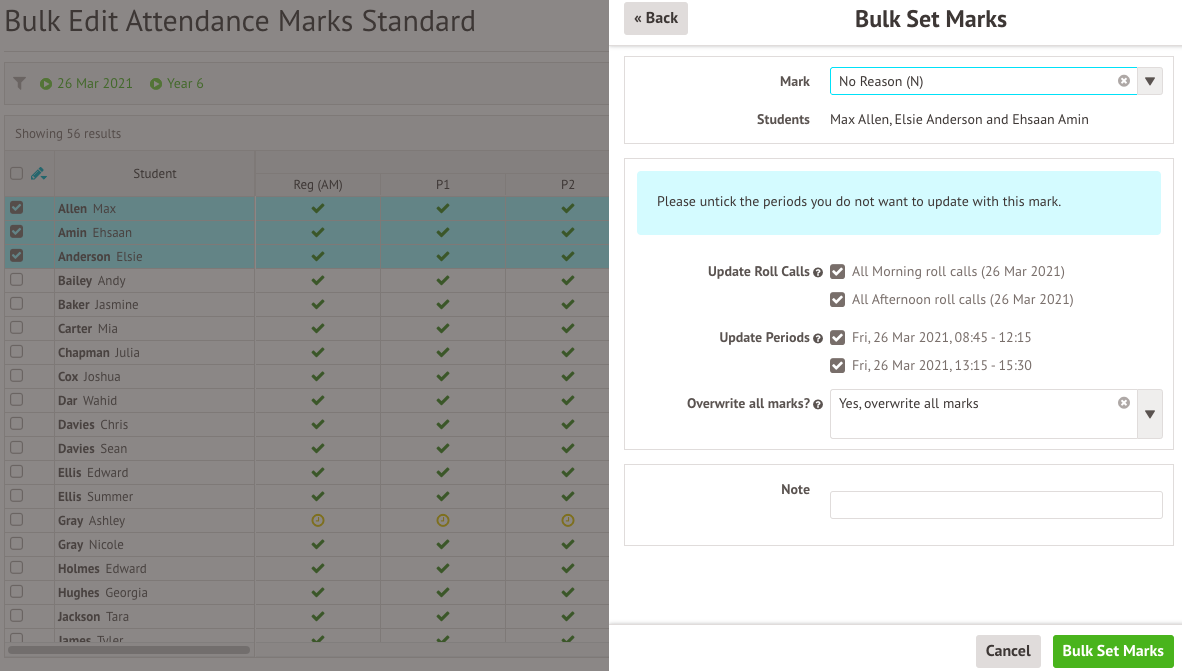This screenshot has height=671, width=1182.
Task: Click Allen Max's Reg (AM) present tick
Action: (318, 208)
